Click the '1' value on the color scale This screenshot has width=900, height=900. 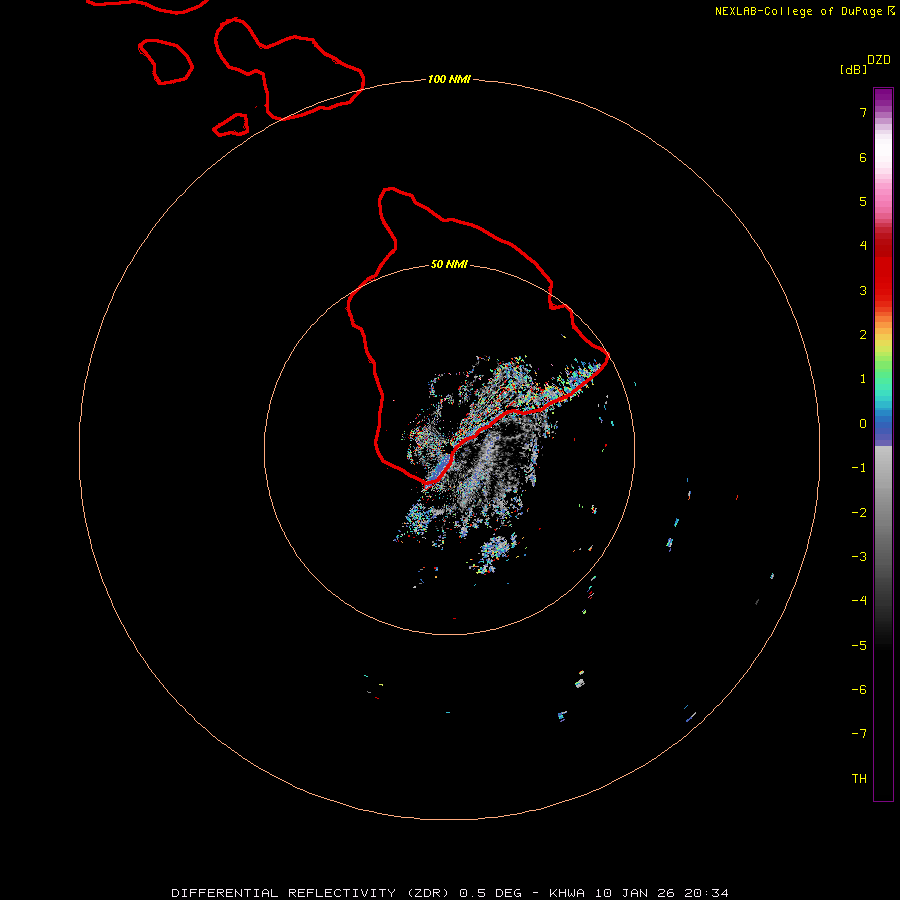pos(863,379)
